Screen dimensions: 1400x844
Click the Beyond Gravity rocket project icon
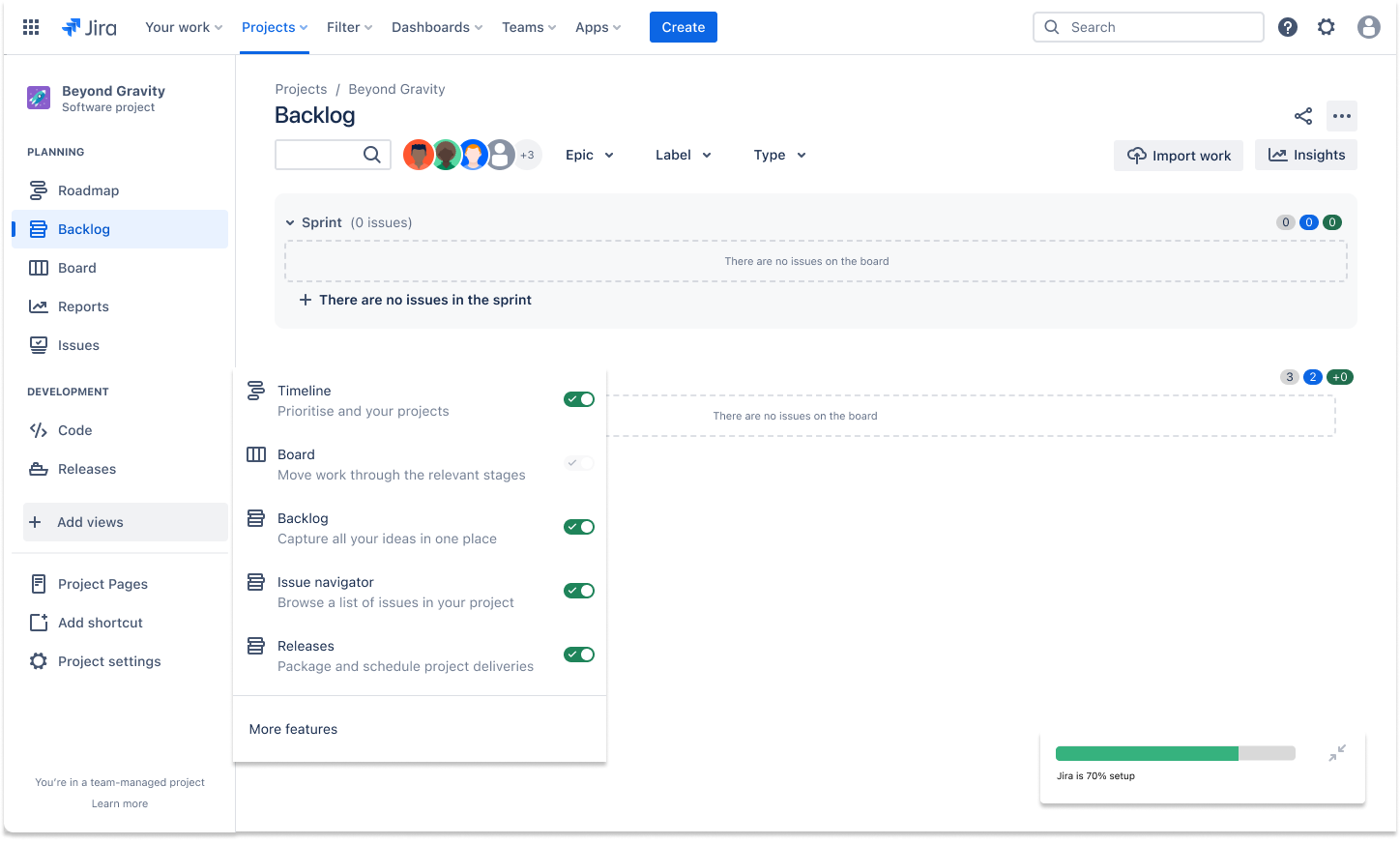(x=39, y=98)
